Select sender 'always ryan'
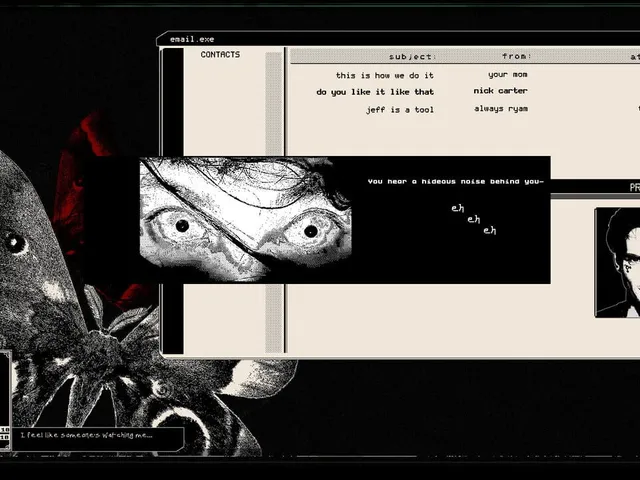This screenshot has height=480, width=640. pos(501,109)
